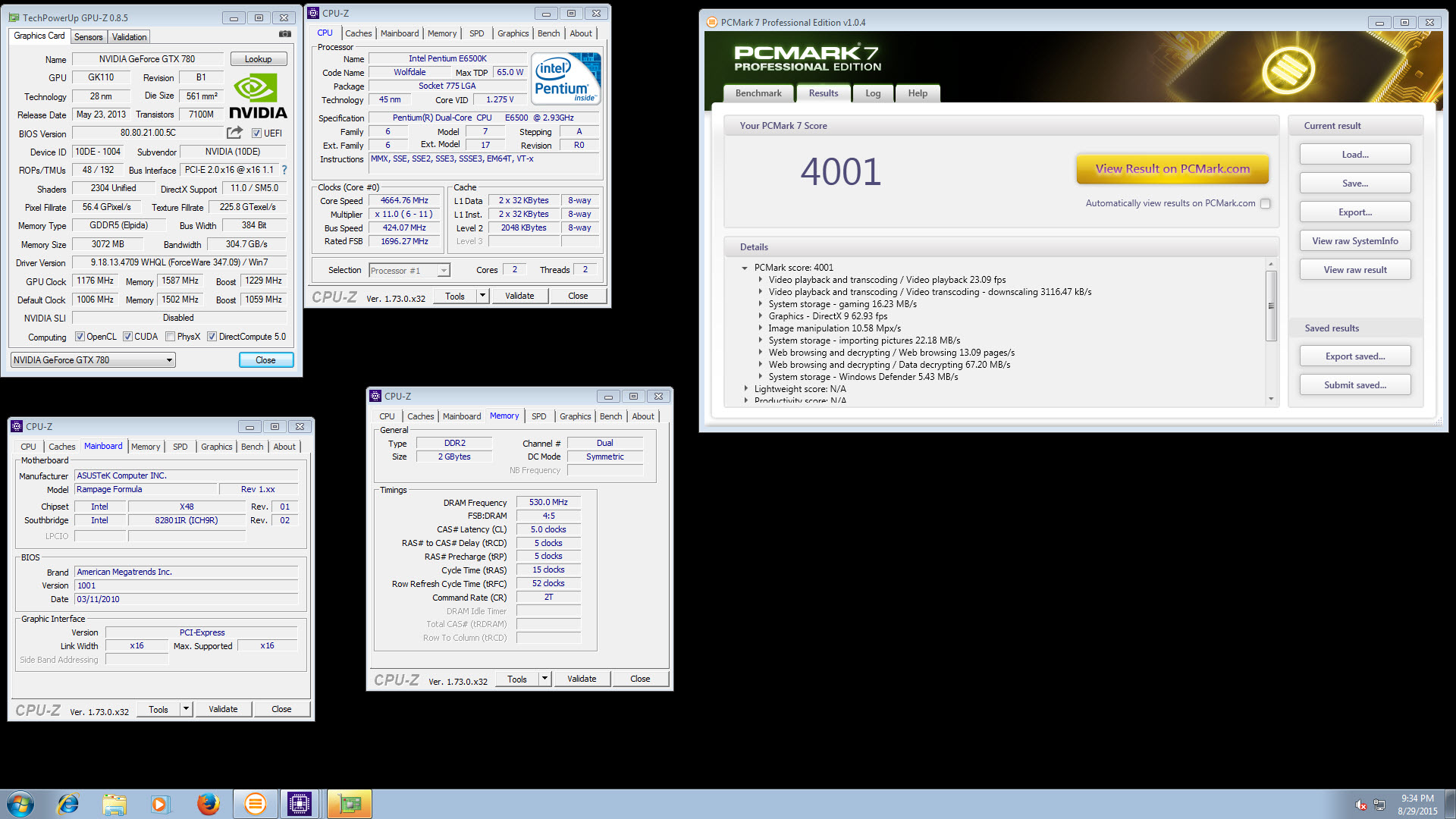Click the Intel Pentium inside logo

566,78
